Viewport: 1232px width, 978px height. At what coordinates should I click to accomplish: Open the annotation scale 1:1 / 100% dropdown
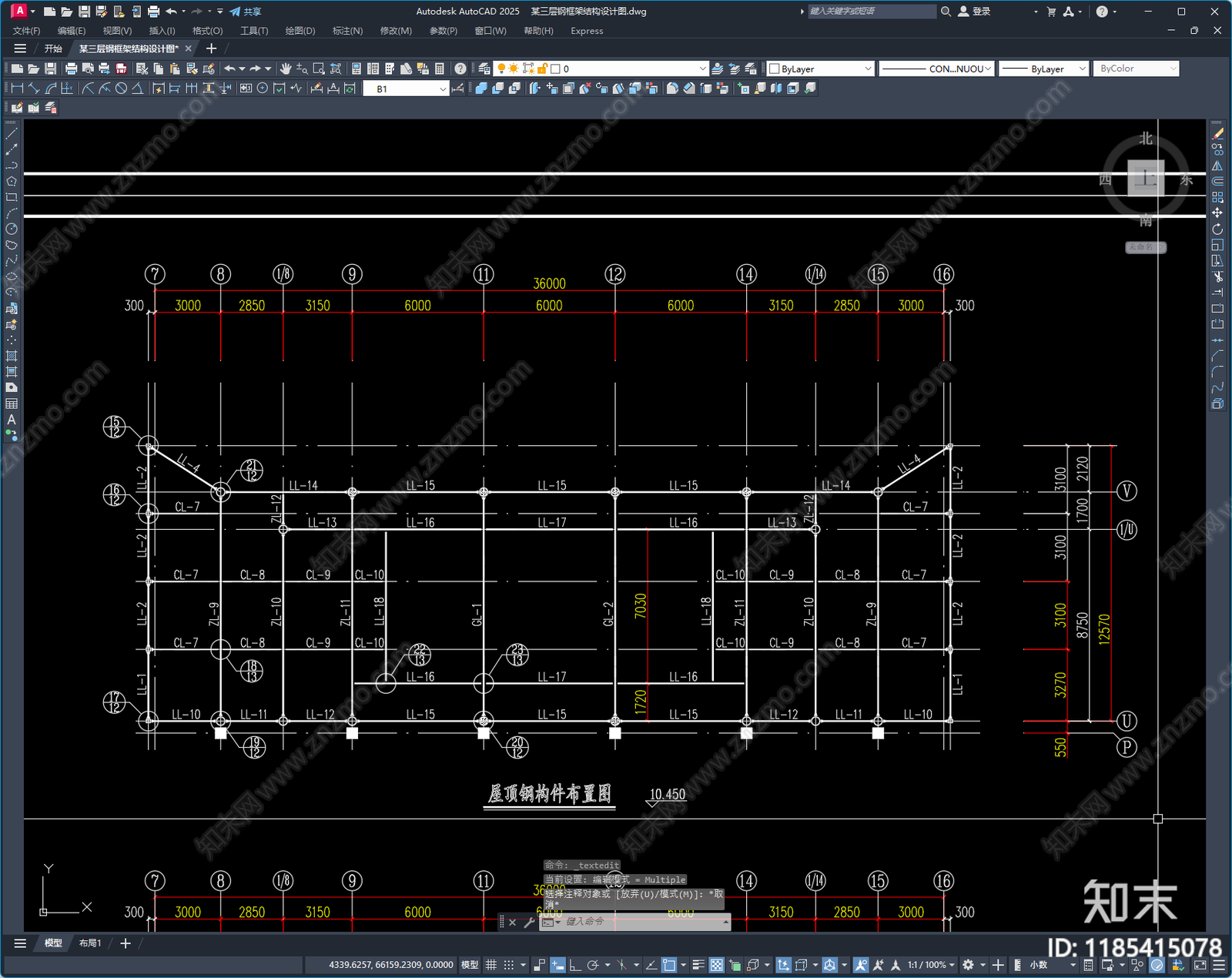pos(931,965)
